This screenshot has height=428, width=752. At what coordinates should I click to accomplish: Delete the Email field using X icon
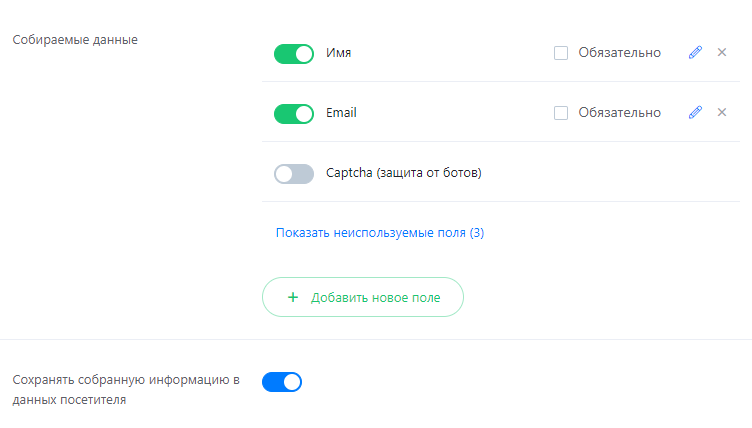[722, 112]
